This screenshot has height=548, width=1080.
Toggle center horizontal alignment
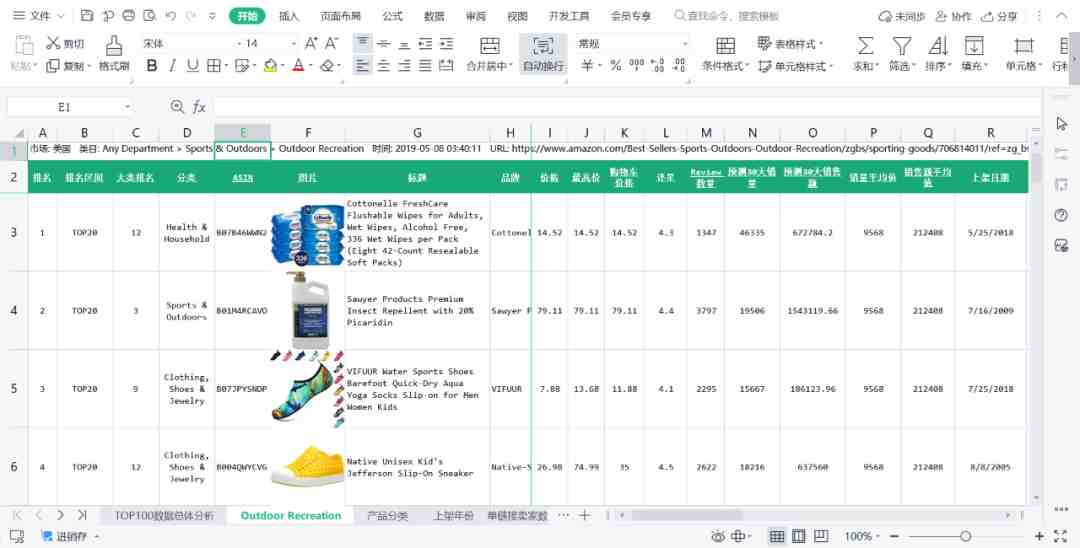coord(384,66)
